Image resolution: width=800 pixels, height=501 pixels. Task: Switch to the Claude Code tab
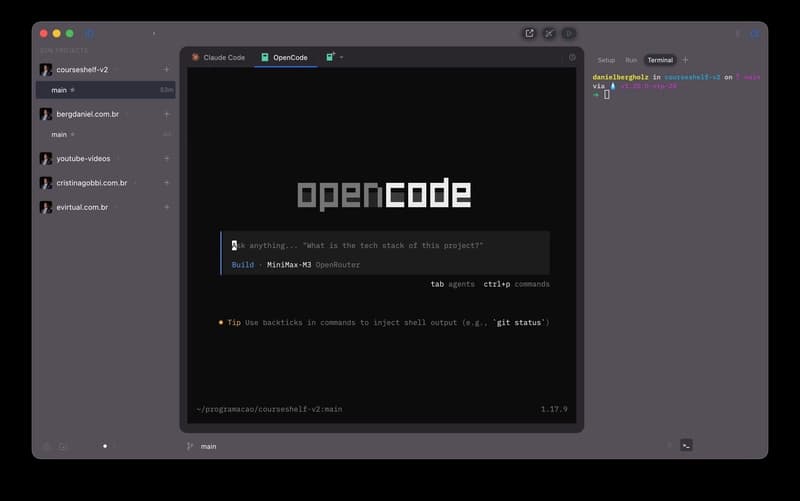pos(218,57)
